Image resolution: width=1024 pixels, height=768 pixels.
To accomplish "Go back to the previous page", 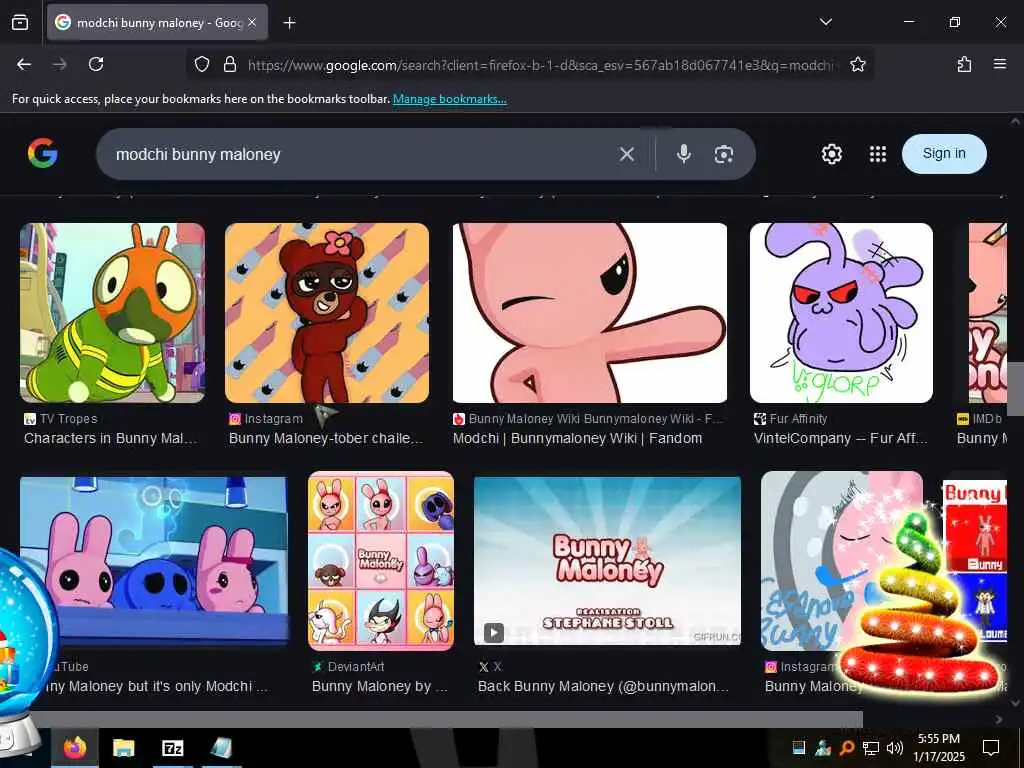I will coord(24,64).
